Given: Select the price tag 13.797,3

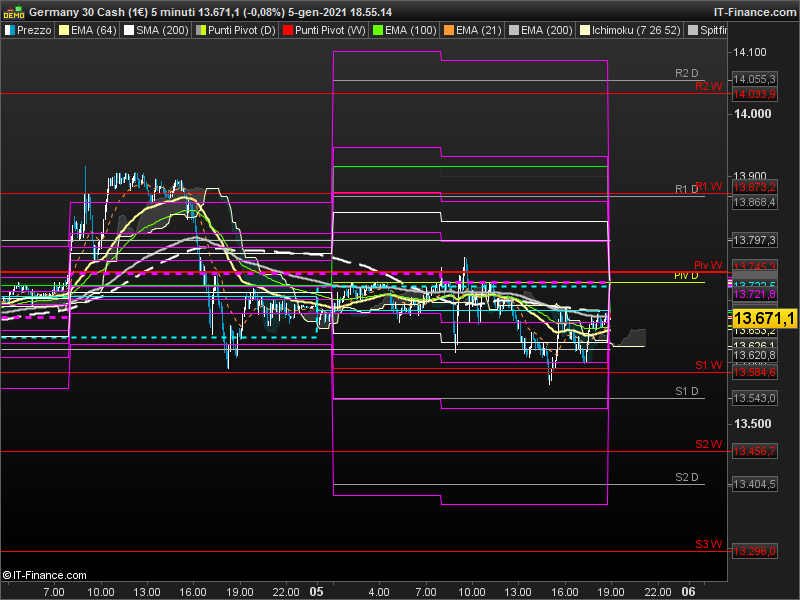Looking at the screenshot, I should [755, 240].
